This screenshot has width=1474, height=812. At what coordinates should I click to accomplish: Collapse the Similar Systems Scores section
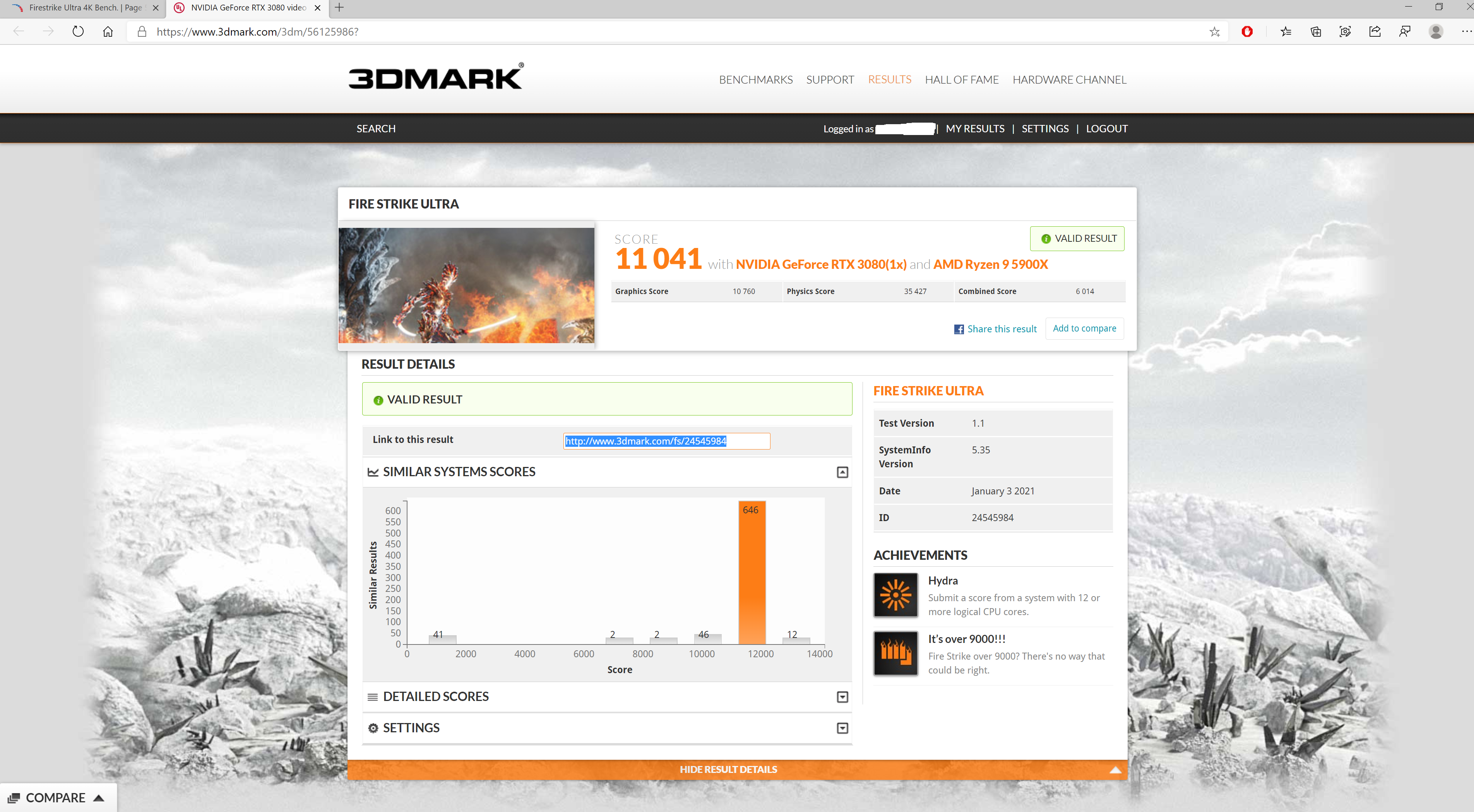click(842, 472)
